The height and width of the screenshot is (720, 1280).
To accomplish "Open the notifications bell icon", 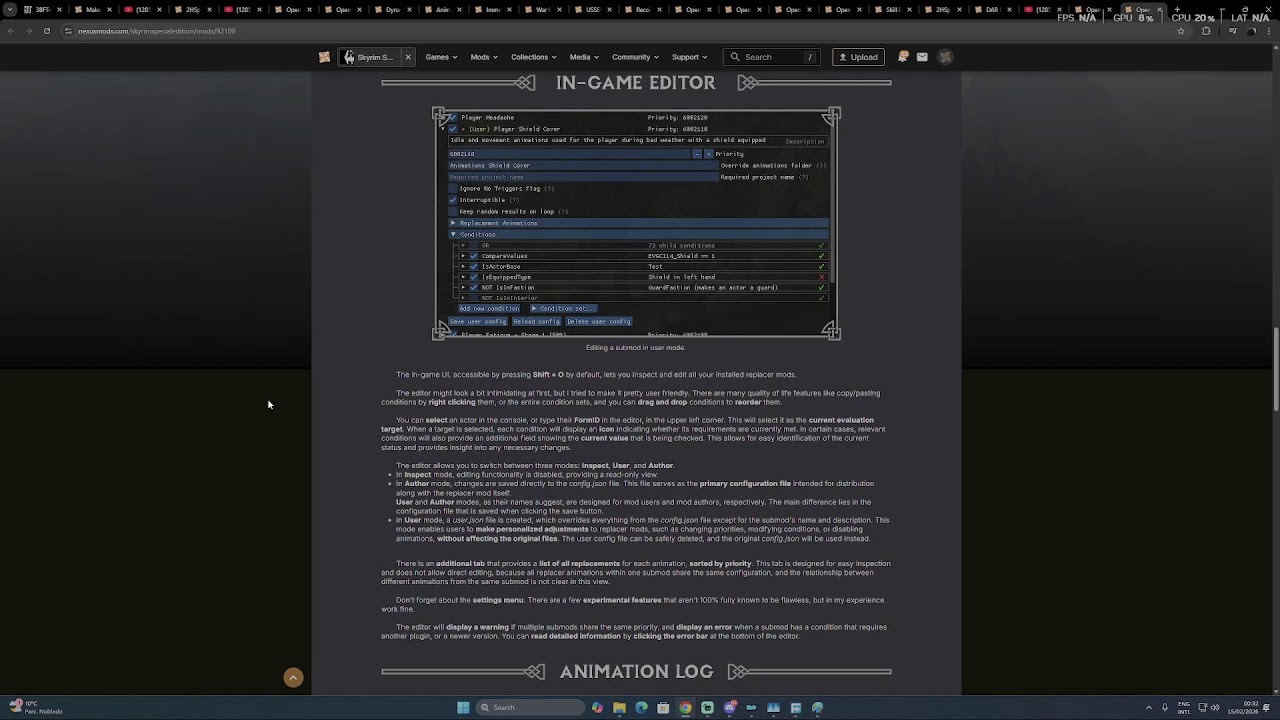I will pyautogui.click(x=903, y=57).
